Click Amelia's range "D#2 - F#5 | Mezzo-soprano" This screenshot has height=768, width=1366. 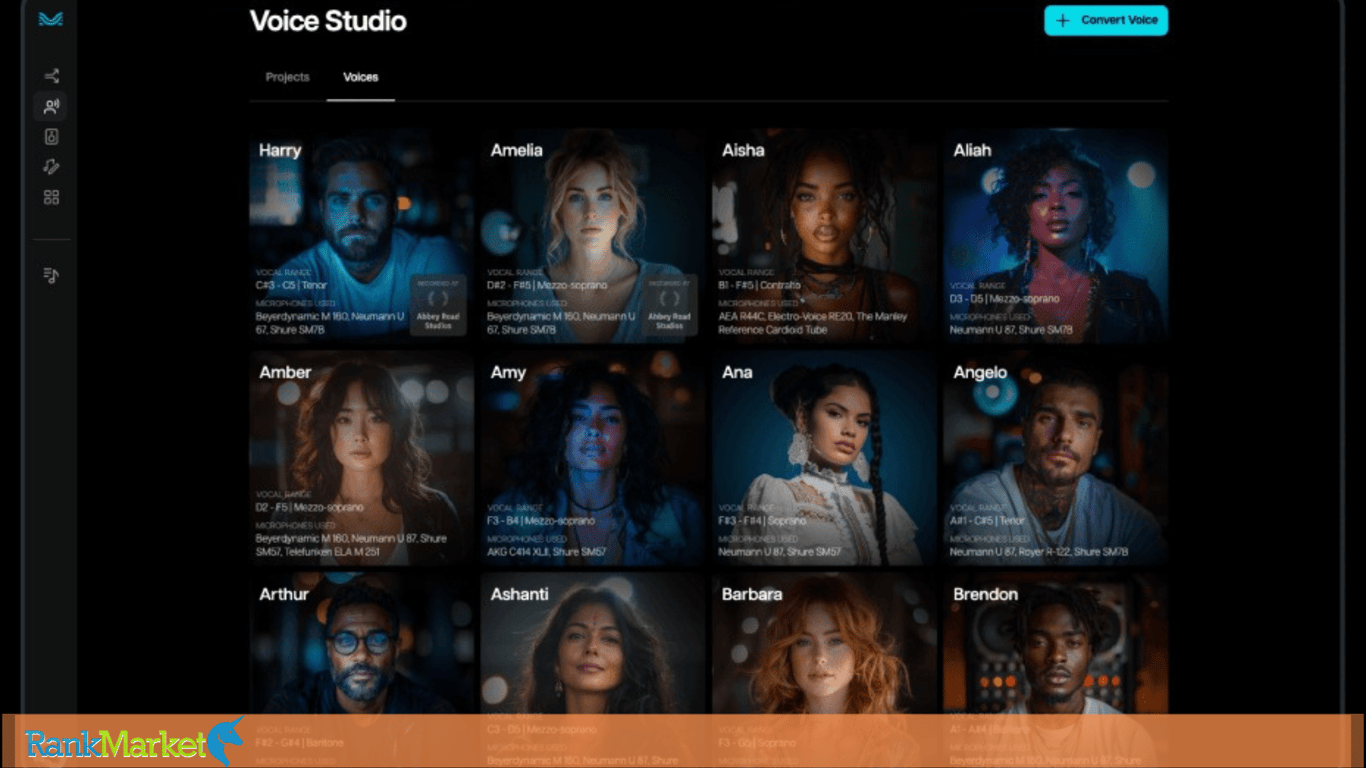click(547, 285)
